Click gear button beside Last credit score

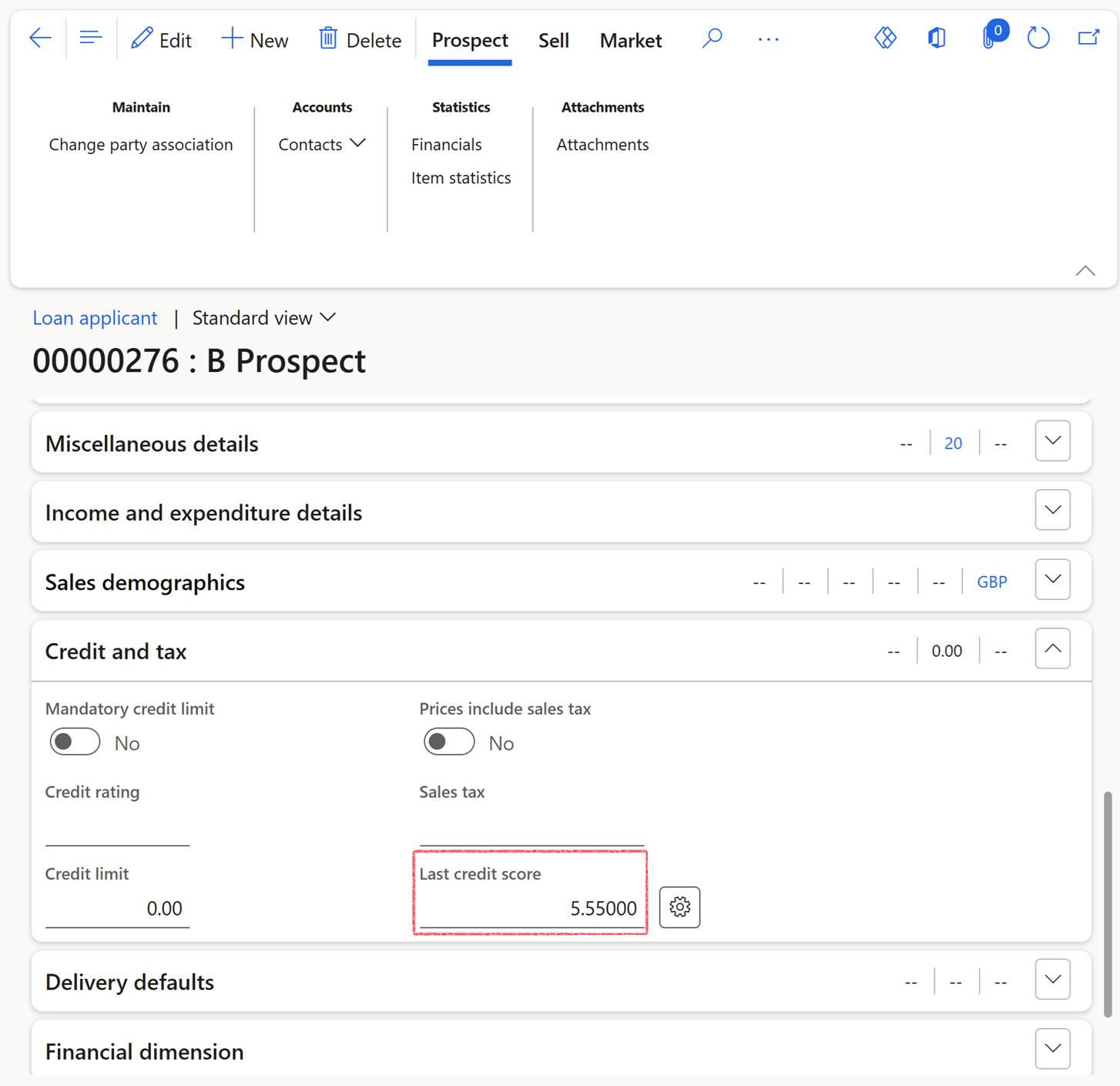[x=679, y=907]
